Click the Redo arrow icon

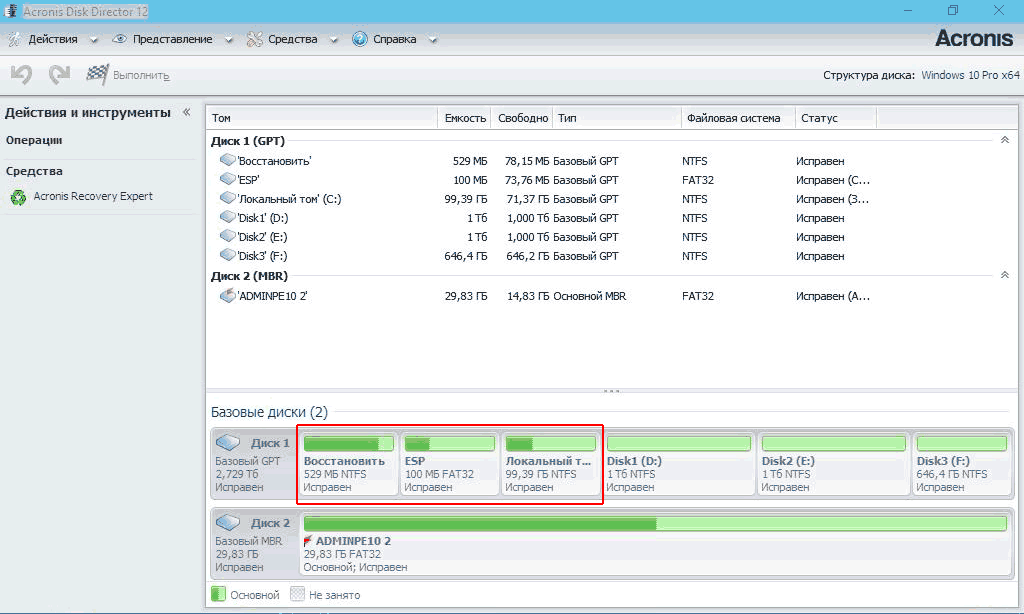59,74
